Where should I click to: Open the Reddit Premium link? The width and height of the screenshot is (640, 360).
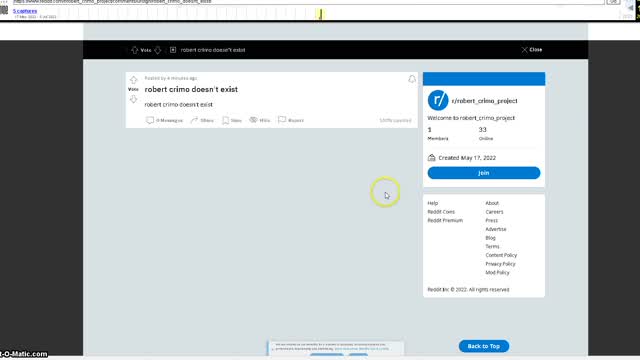point(445,220)
